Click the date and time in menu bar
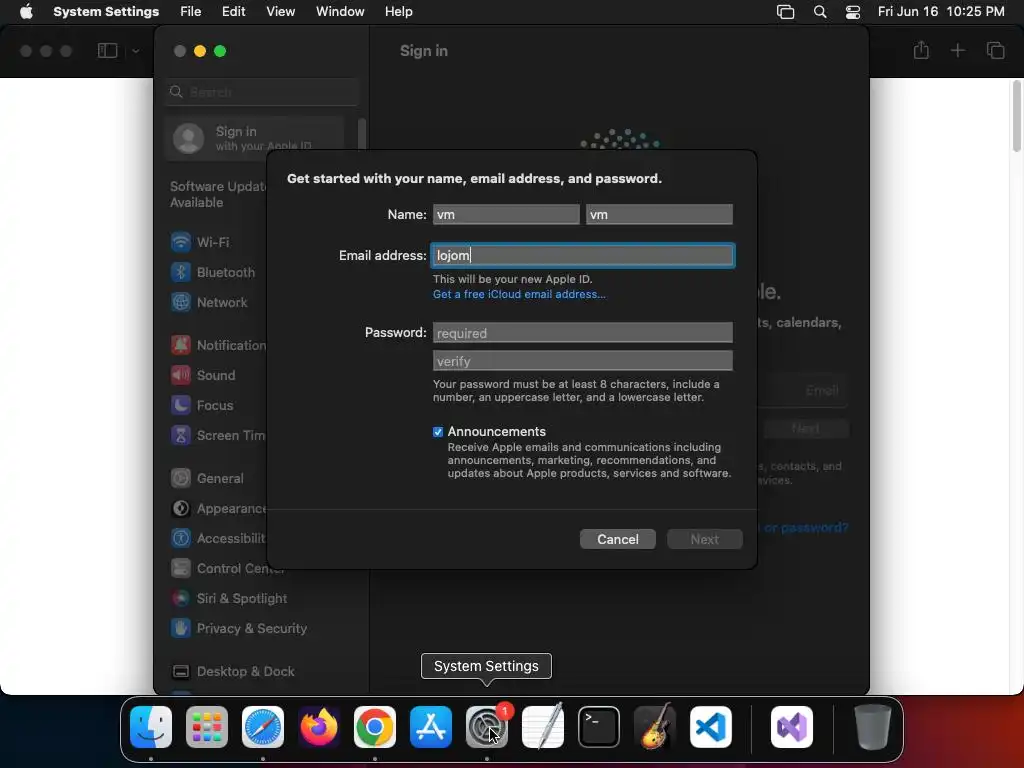This screenshot has height=768, width=1024. click(x=941, y=12)
